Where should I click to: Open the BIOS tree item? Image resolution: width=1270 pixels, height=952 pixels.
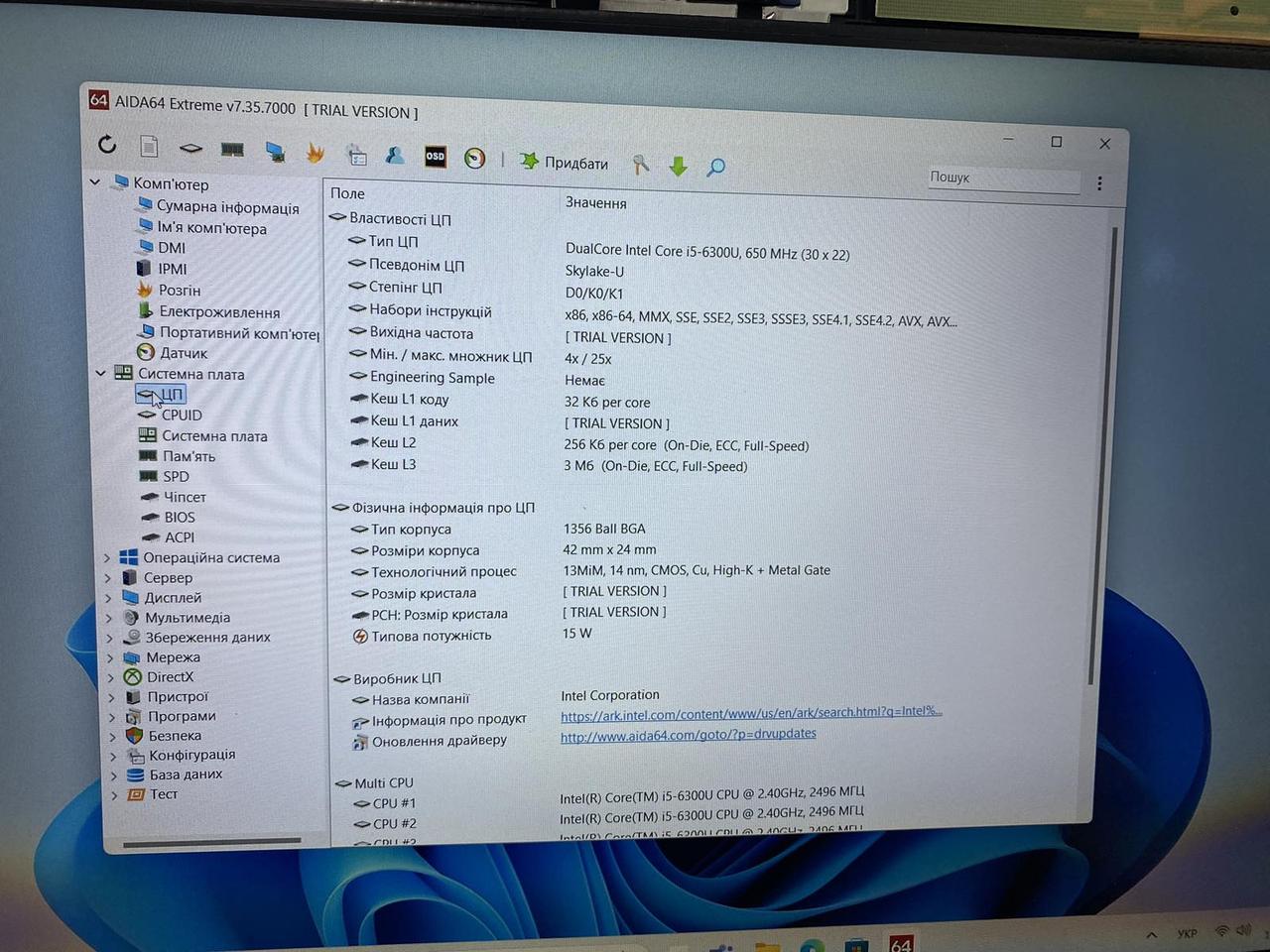[x=180, y=517]
